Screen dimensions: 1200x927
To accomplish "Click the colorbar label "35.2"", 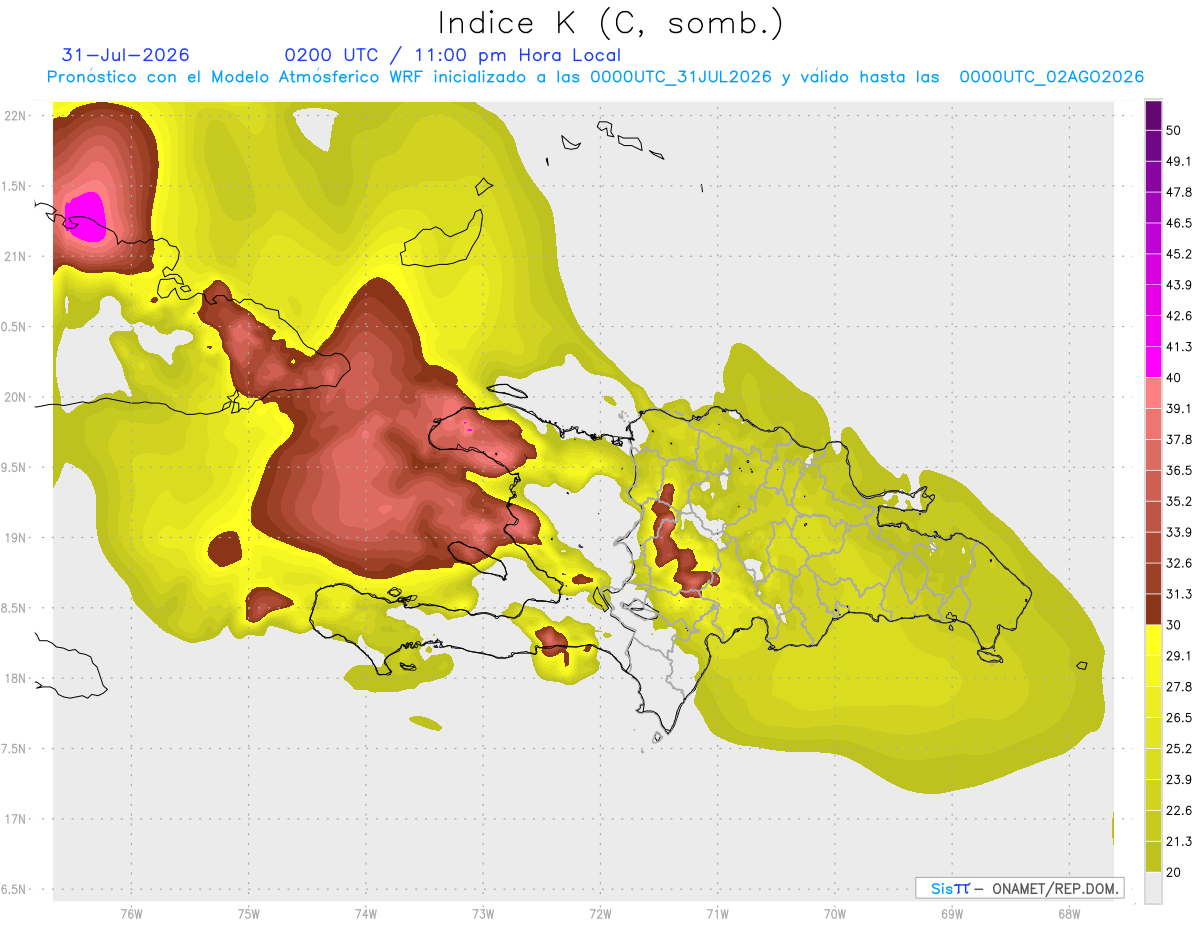I will pos(1179,501).
